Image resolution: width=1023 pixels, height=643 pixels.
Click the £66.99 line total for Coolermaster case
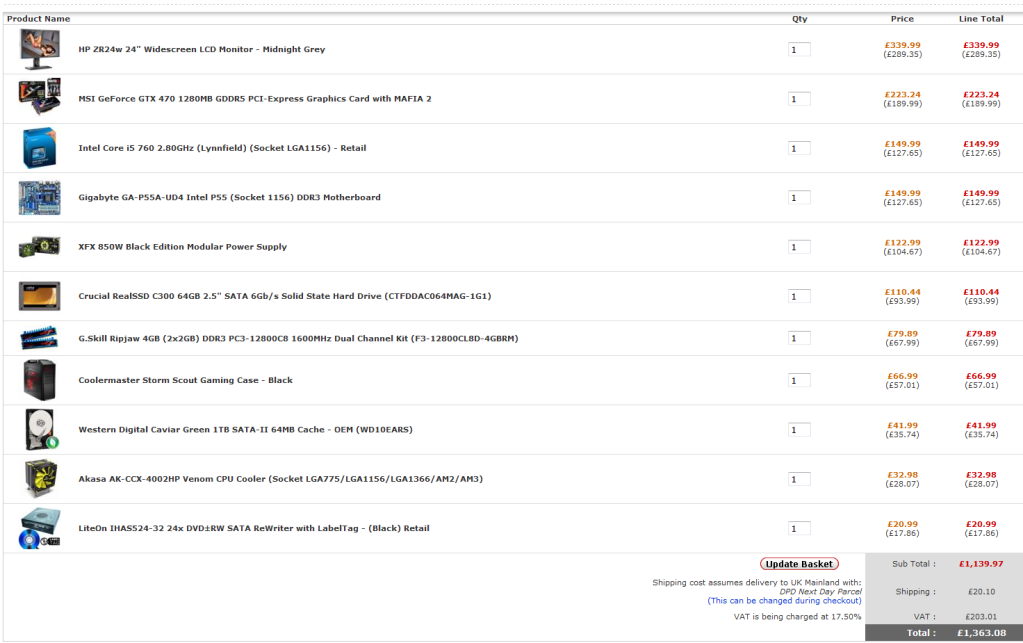(x=981, y=376)
